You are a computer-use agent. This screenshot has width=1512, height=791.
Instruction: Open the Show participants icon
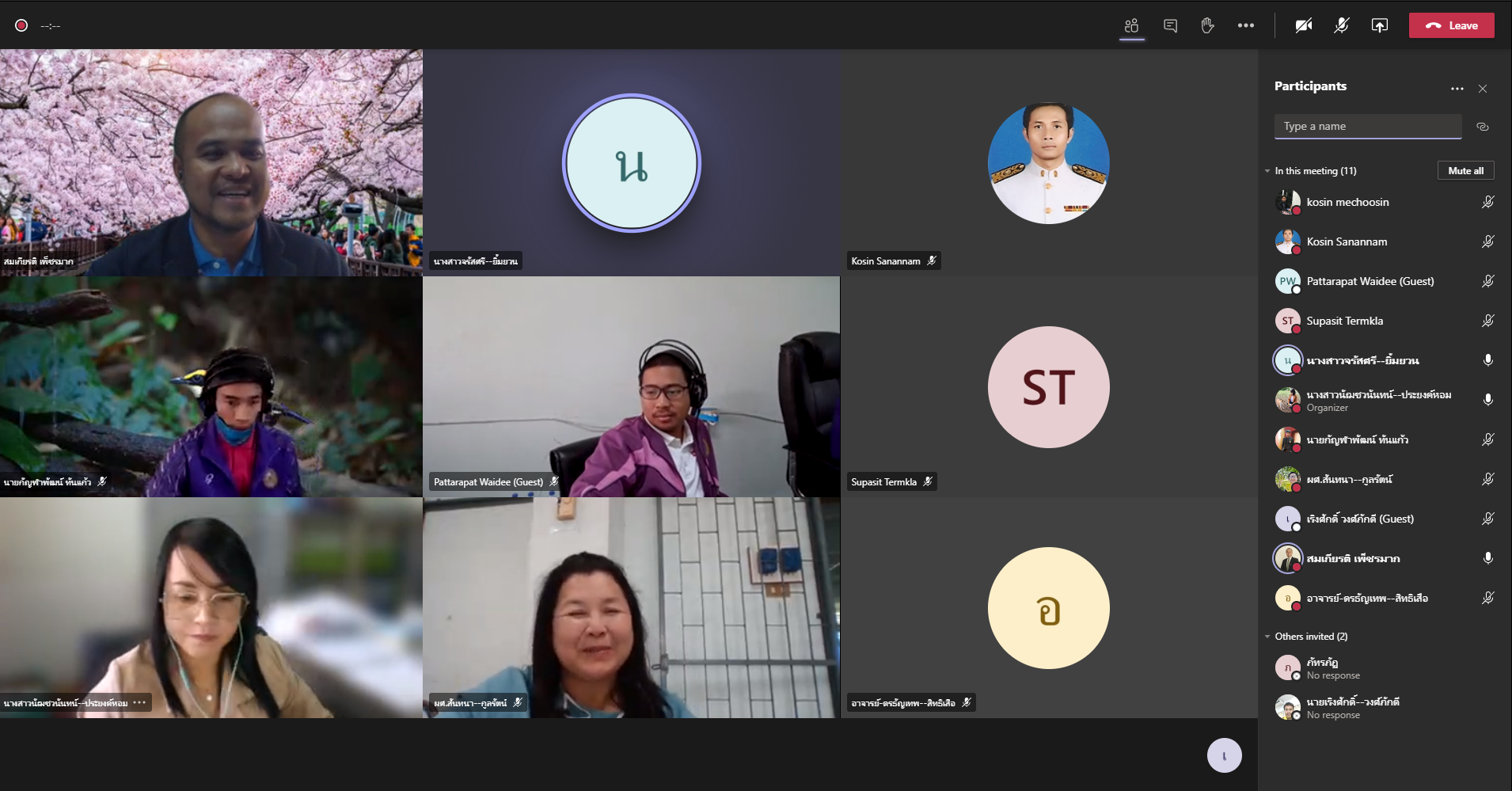(1131, 25)
